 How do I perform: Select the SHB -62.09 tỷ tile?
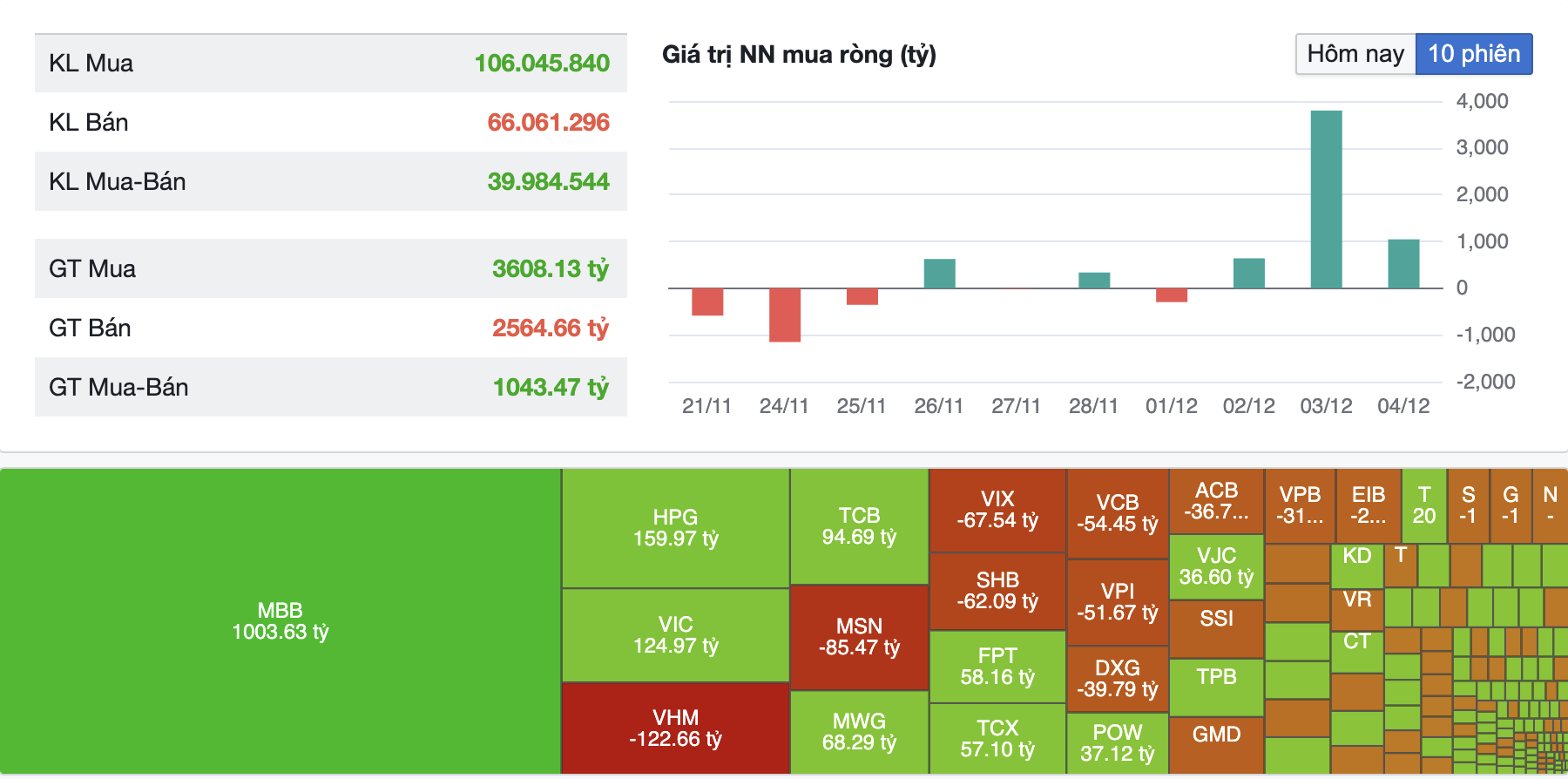point(997,591)
